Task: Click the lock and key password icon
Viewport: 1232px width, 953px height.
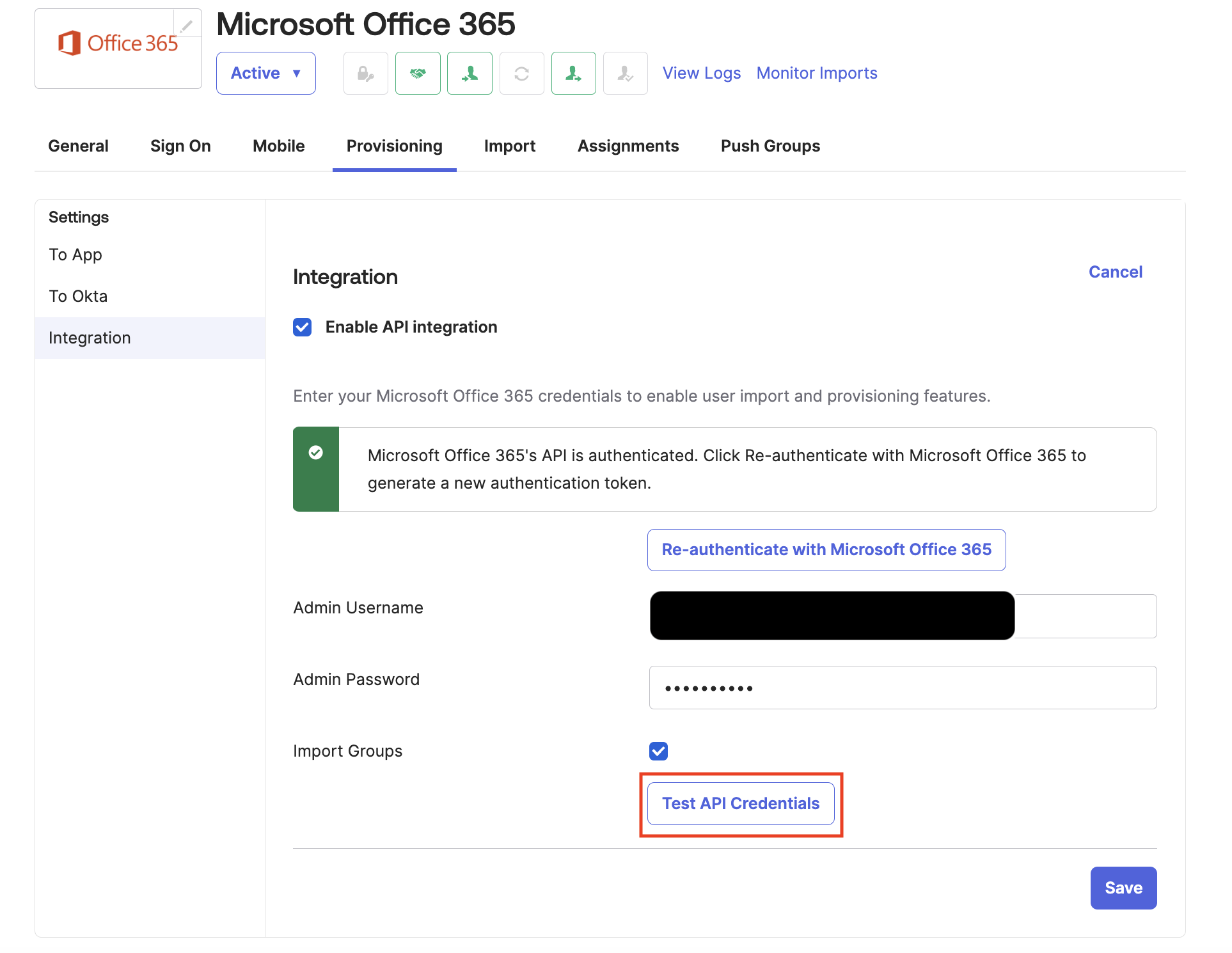Action: (x=366, y=74)
